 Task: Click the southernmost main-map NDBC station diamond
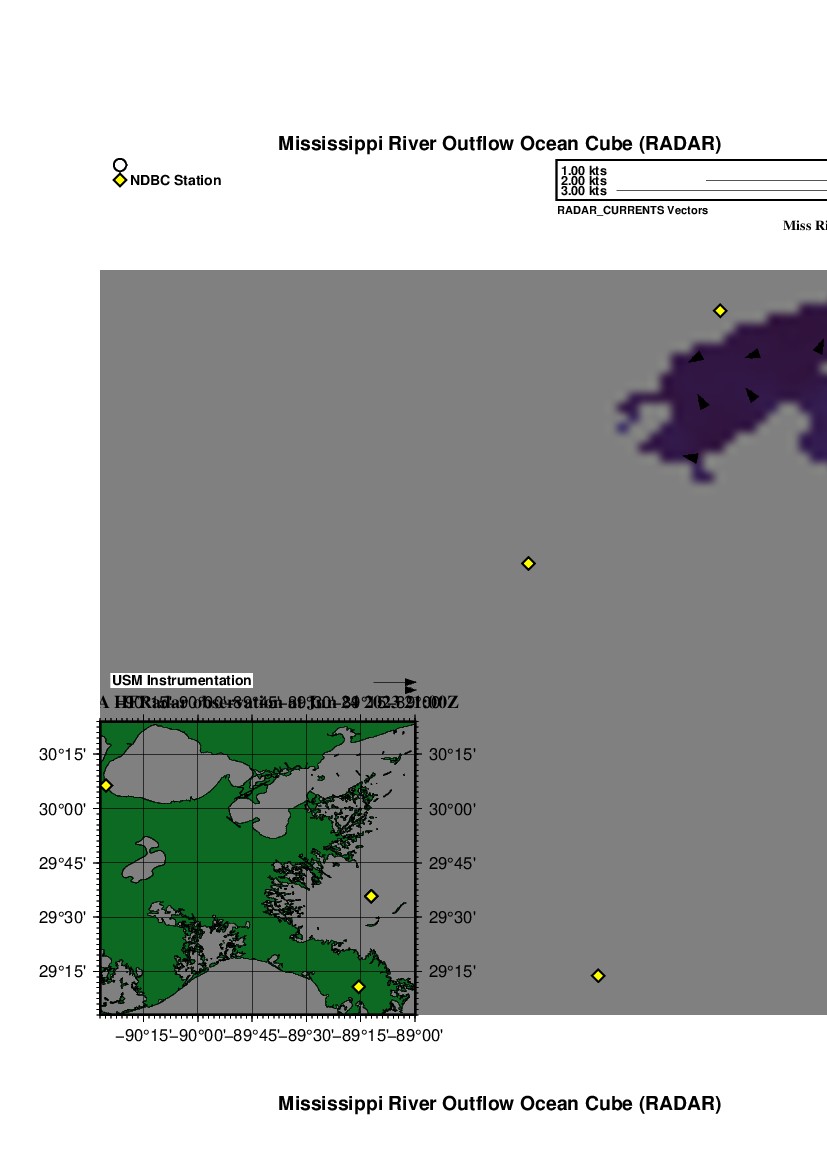coord(598,975)
